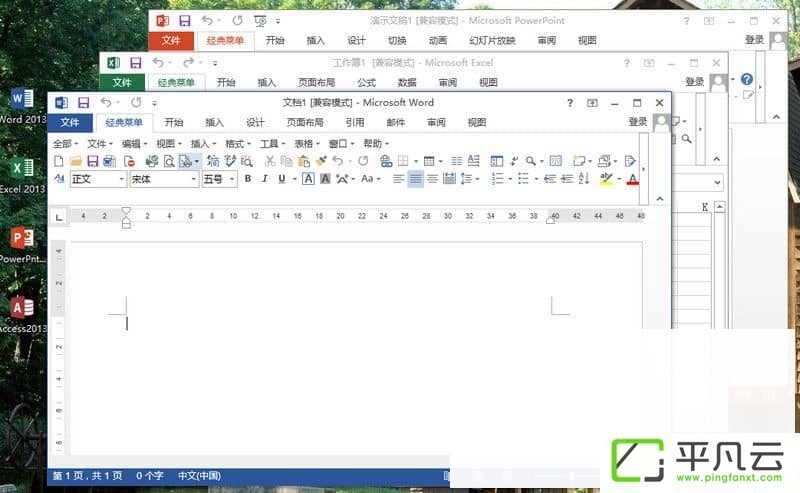
Task: Collapse the Word ribbon with the chevron
Action: coord(660,199)
